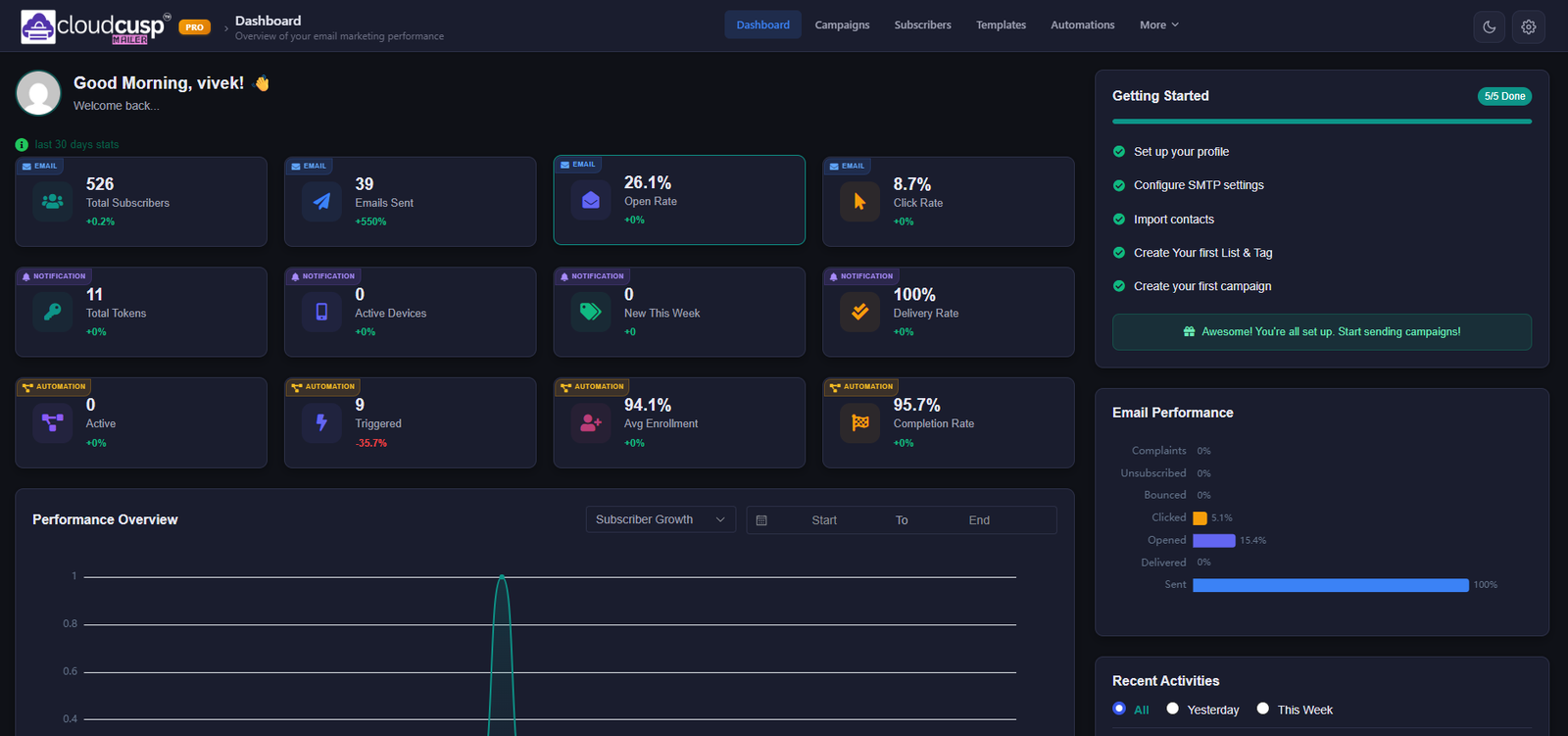
Task: Click the Triggered lightning bolt icon
Action: (321, 422)
